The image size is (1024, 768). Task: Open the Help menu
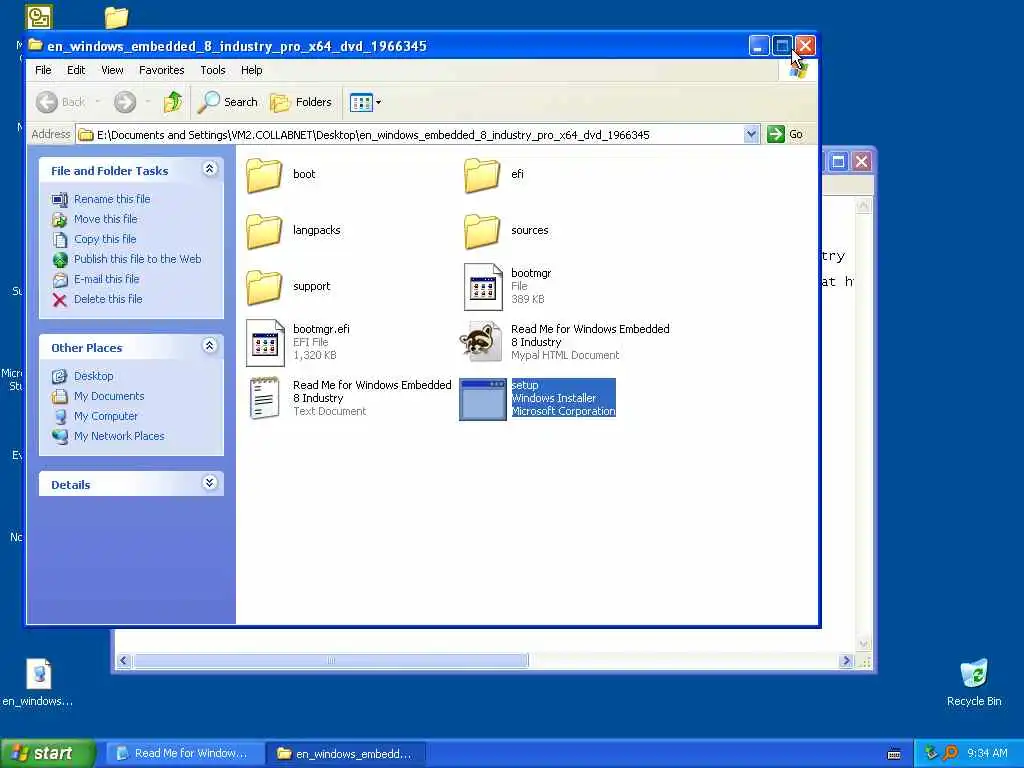[x=251, y=70]
